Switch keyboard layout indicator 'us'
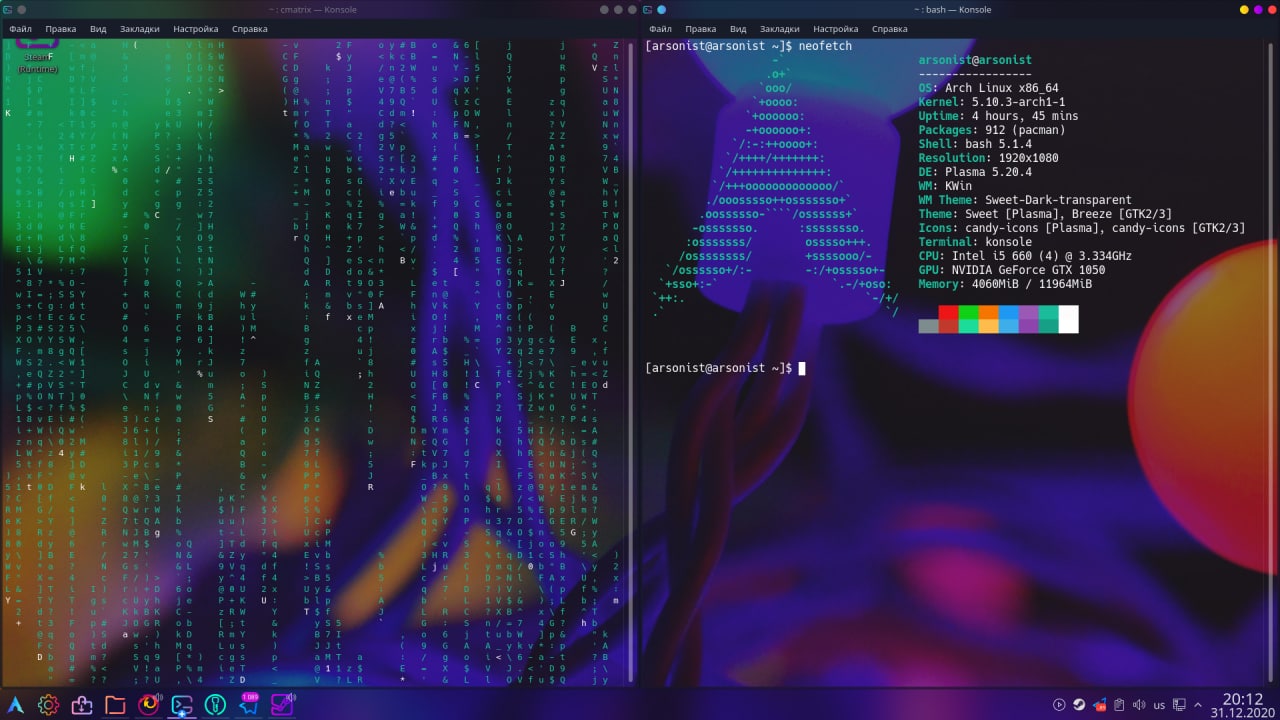 coord(1159,705)
